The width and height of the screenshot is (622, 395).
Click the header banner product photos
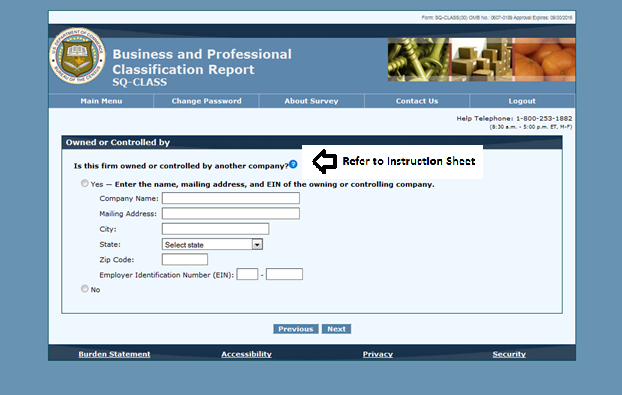tap(482, 60)
